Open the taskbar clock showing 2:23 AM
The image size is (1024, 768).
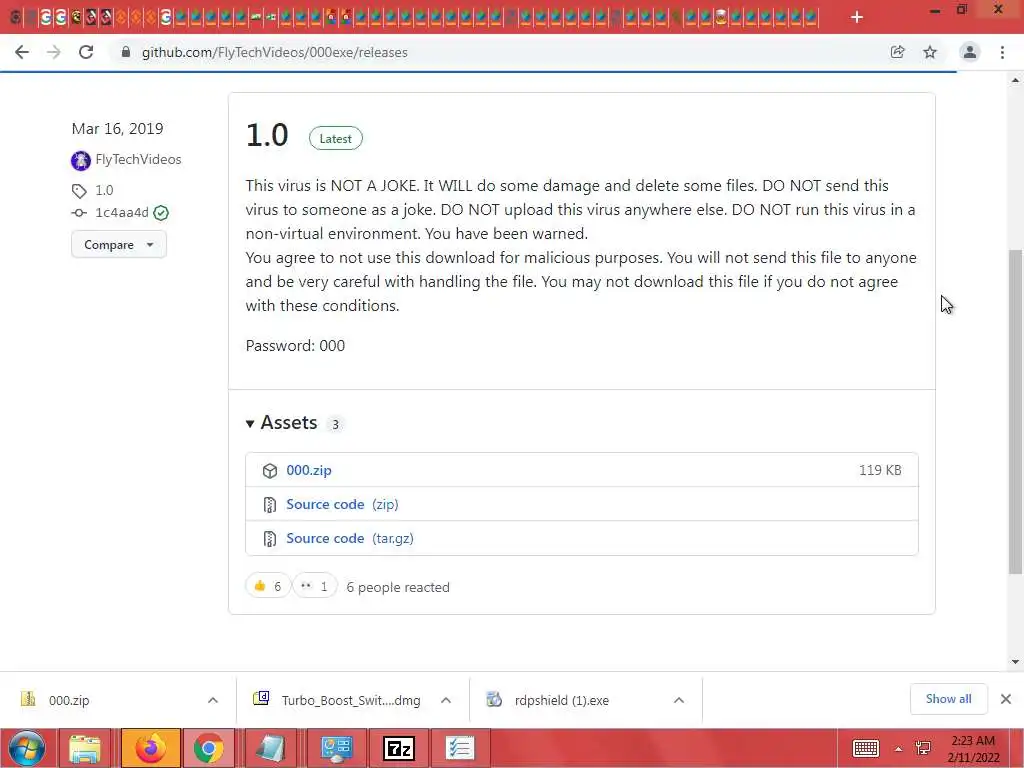pyautogui.click(x=973, y=749)
